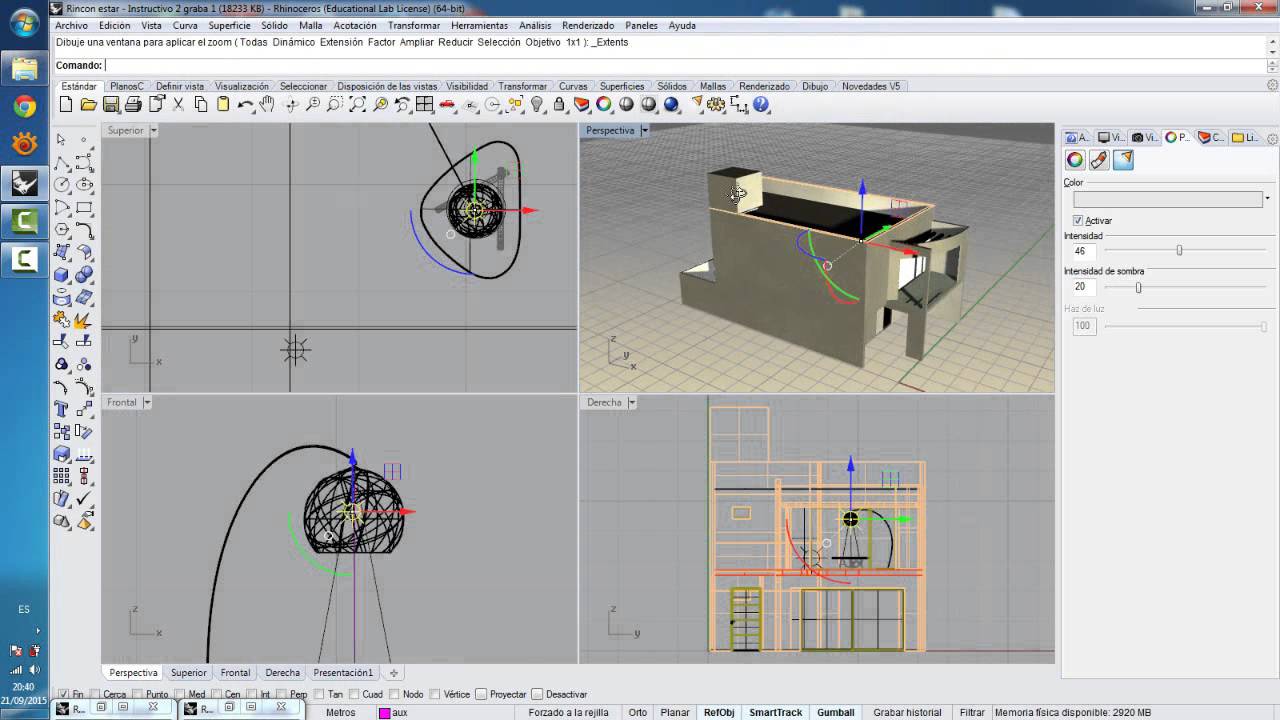The height and width of the screenshot is (720, 1280).
Task: Enable the Cerca object snap checkbox
Action: [95, 694]
